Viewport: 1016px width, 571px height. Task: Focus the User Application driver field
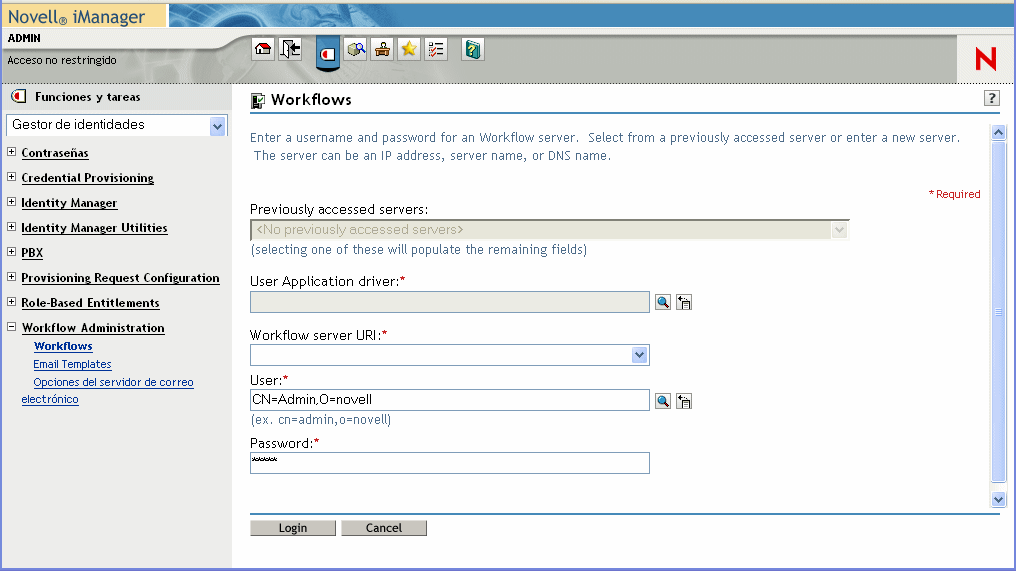450,302
